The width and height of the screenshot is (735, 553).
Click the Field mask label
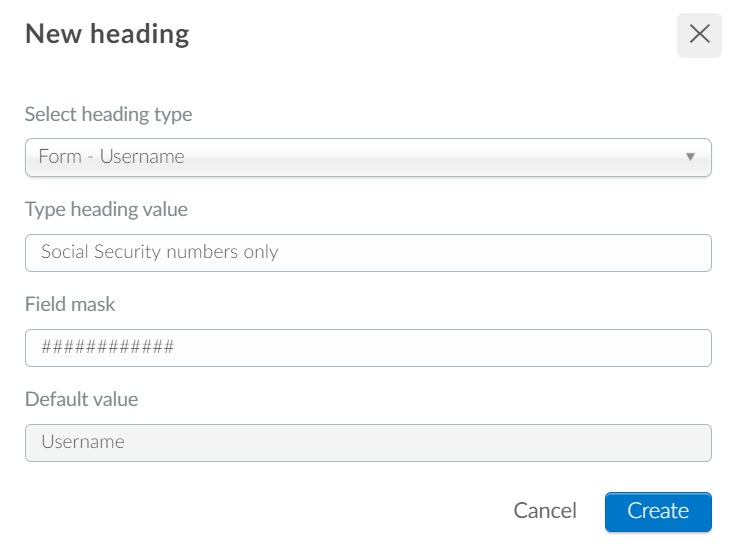point(70,305)
